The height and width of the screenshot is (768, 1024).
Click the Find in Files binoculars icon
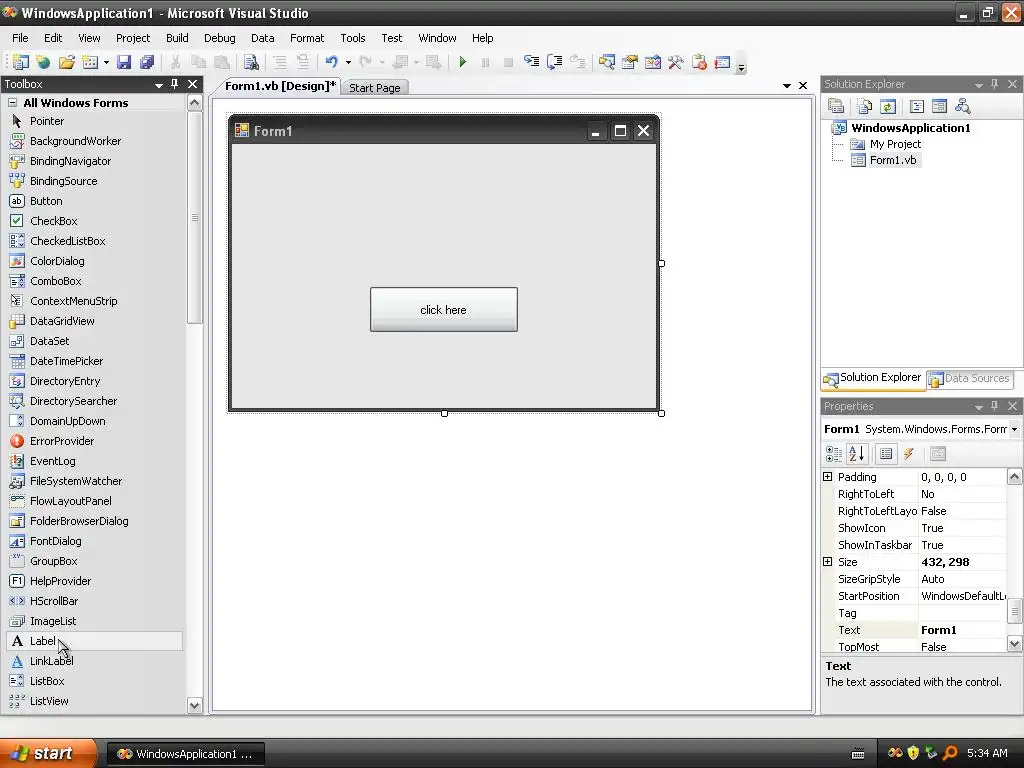(251, 62)
